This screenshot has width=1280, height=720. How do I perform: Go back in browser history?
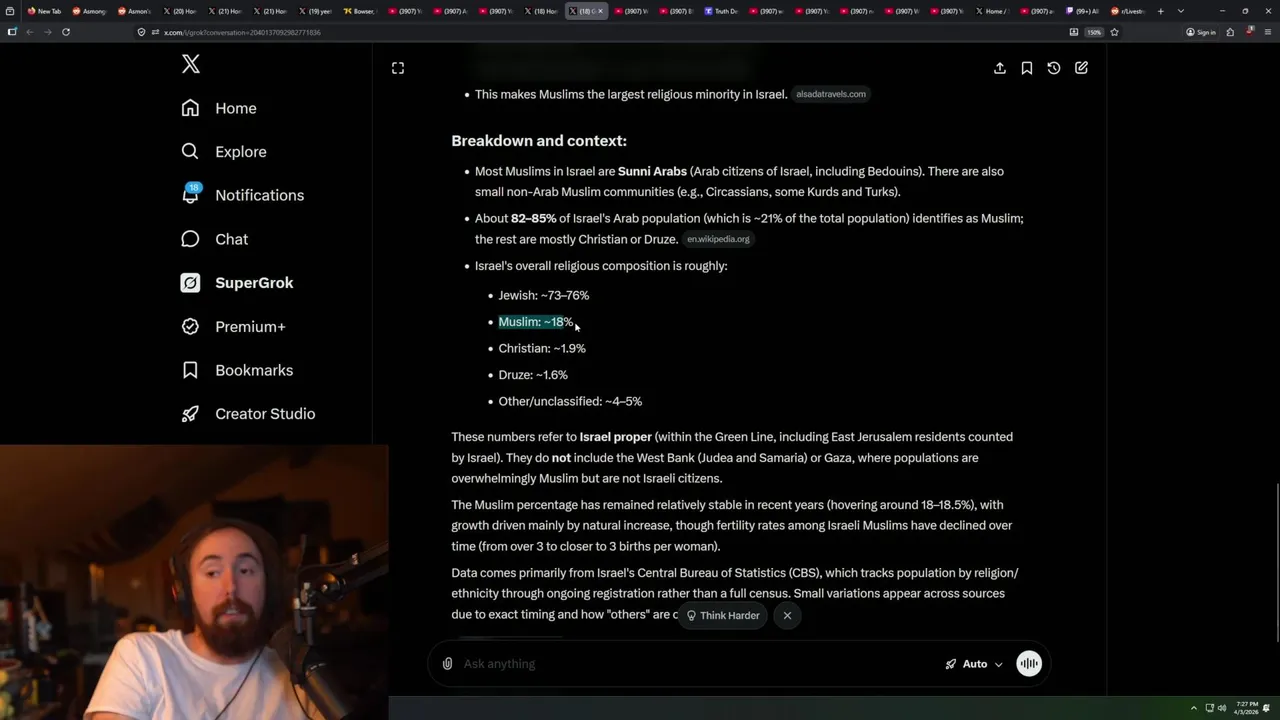(29, 32)
